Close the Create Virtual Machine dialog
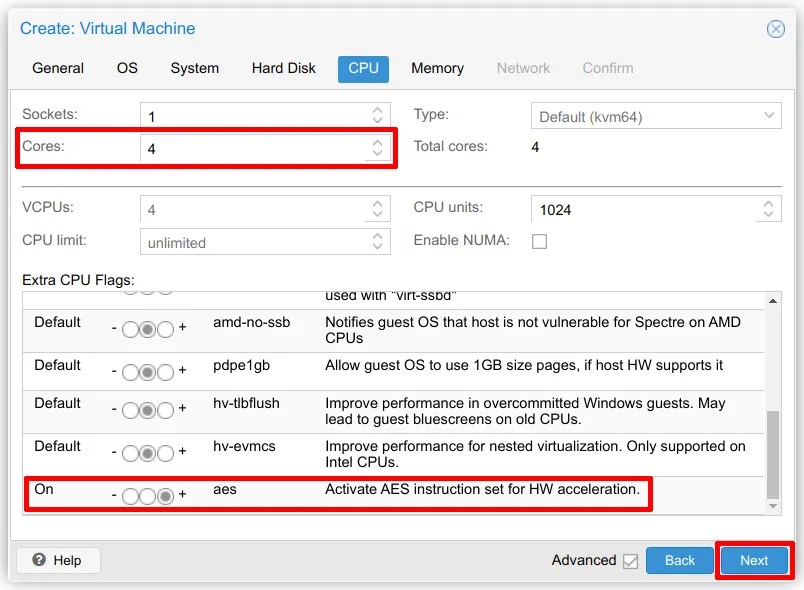 tap(775, 29)
